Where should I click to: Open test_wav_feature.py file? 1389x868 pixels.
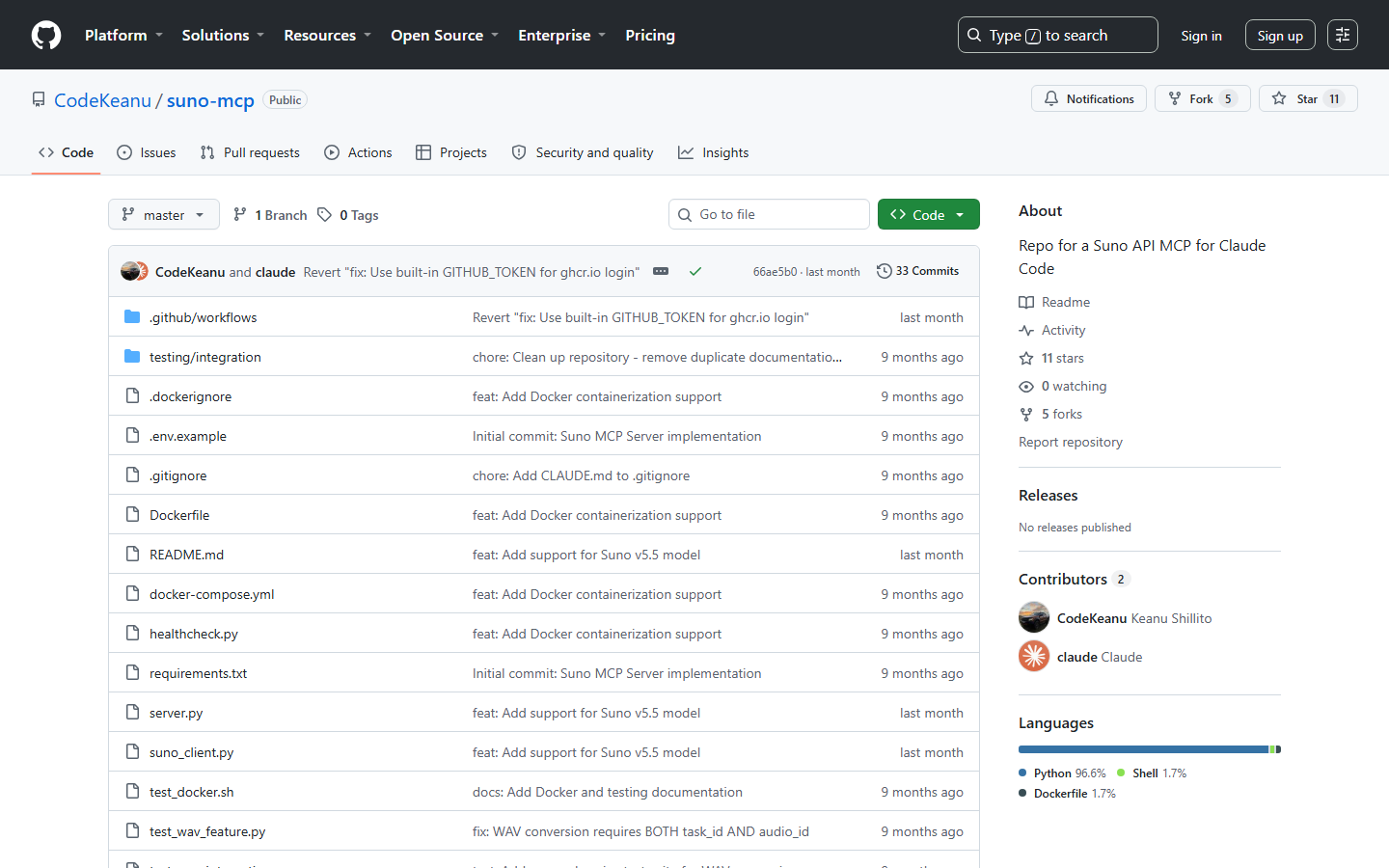point(207,831)
